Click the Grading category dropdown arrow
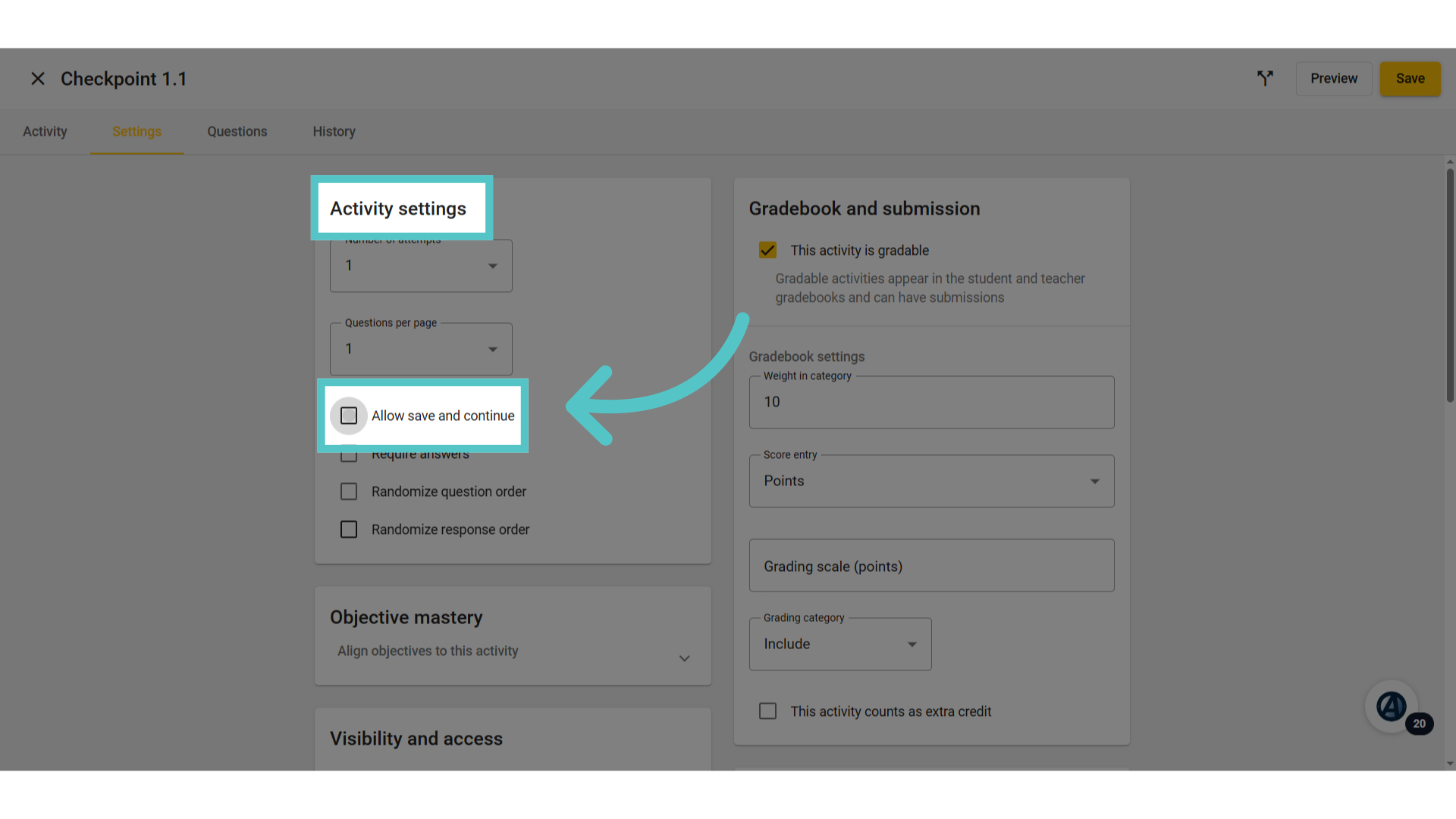This screenshot has width=1456, height=819. pyautogui.click(x=912, y=645)
